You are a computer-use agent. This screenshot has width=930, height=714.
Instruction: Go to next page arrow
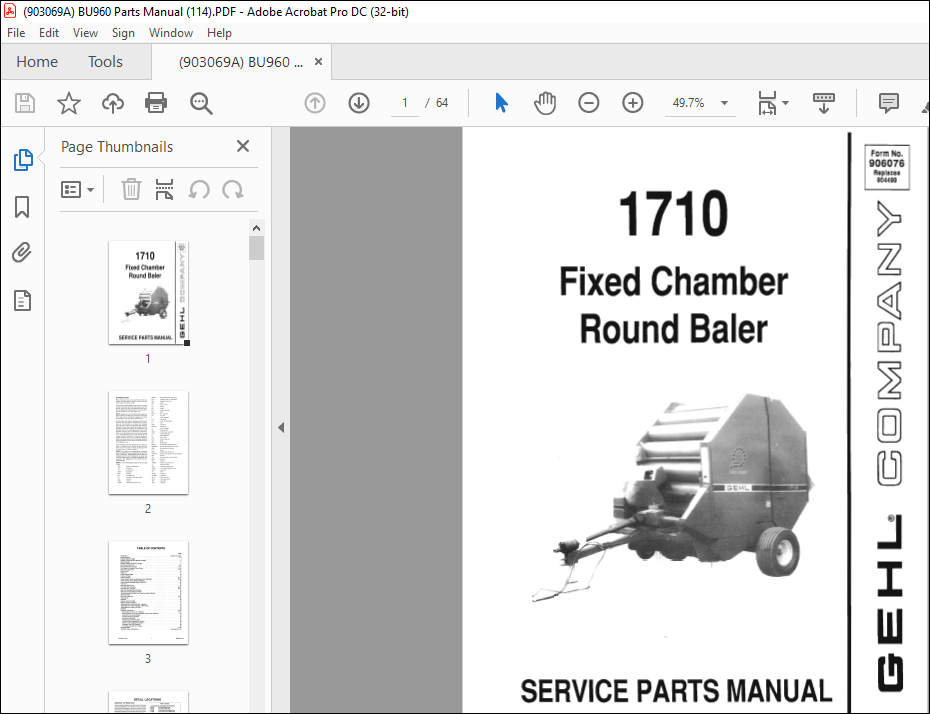point(359,103)
